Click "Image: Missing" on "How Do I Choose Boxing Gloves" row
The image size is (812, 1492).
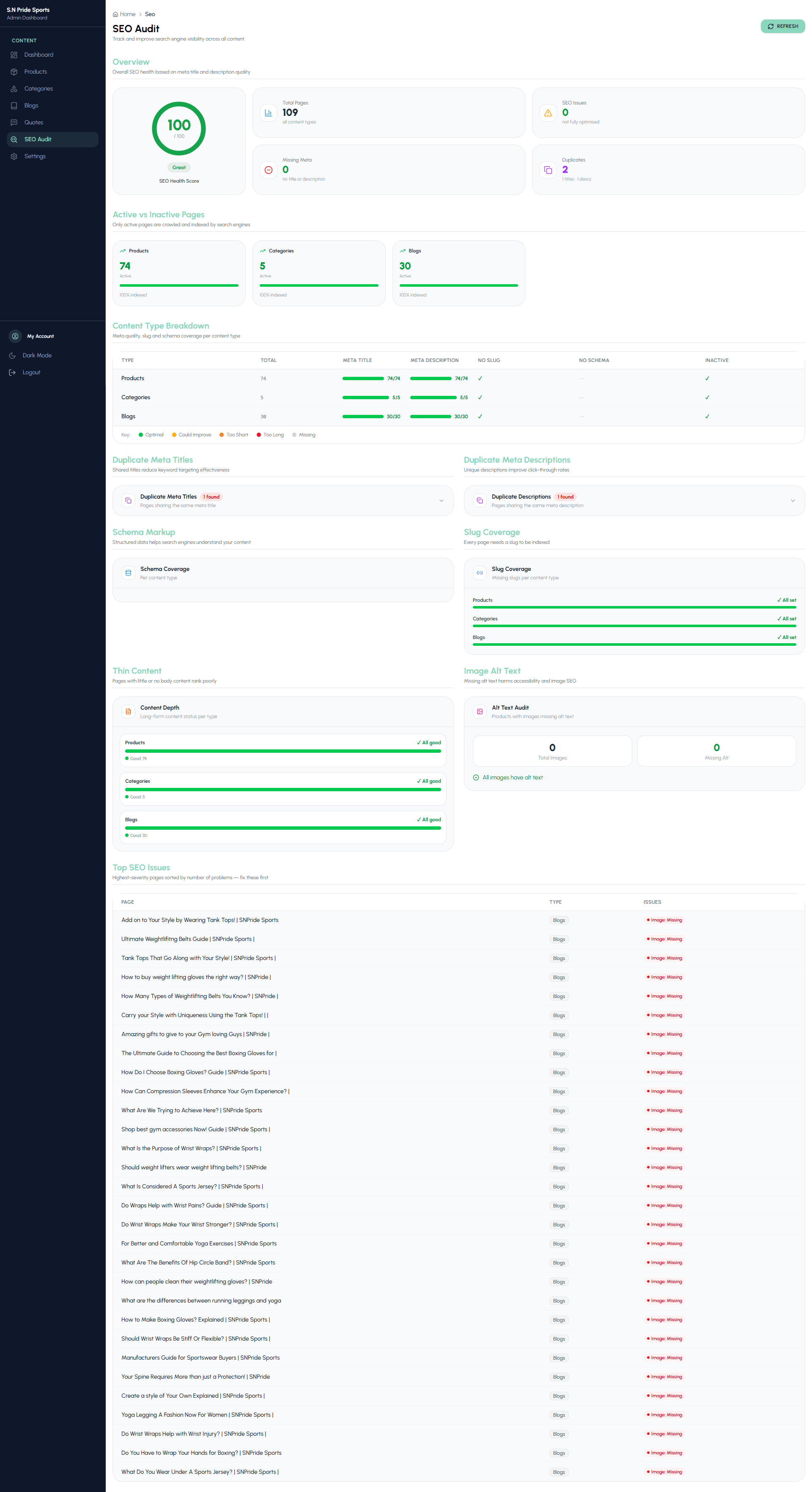665,1072
